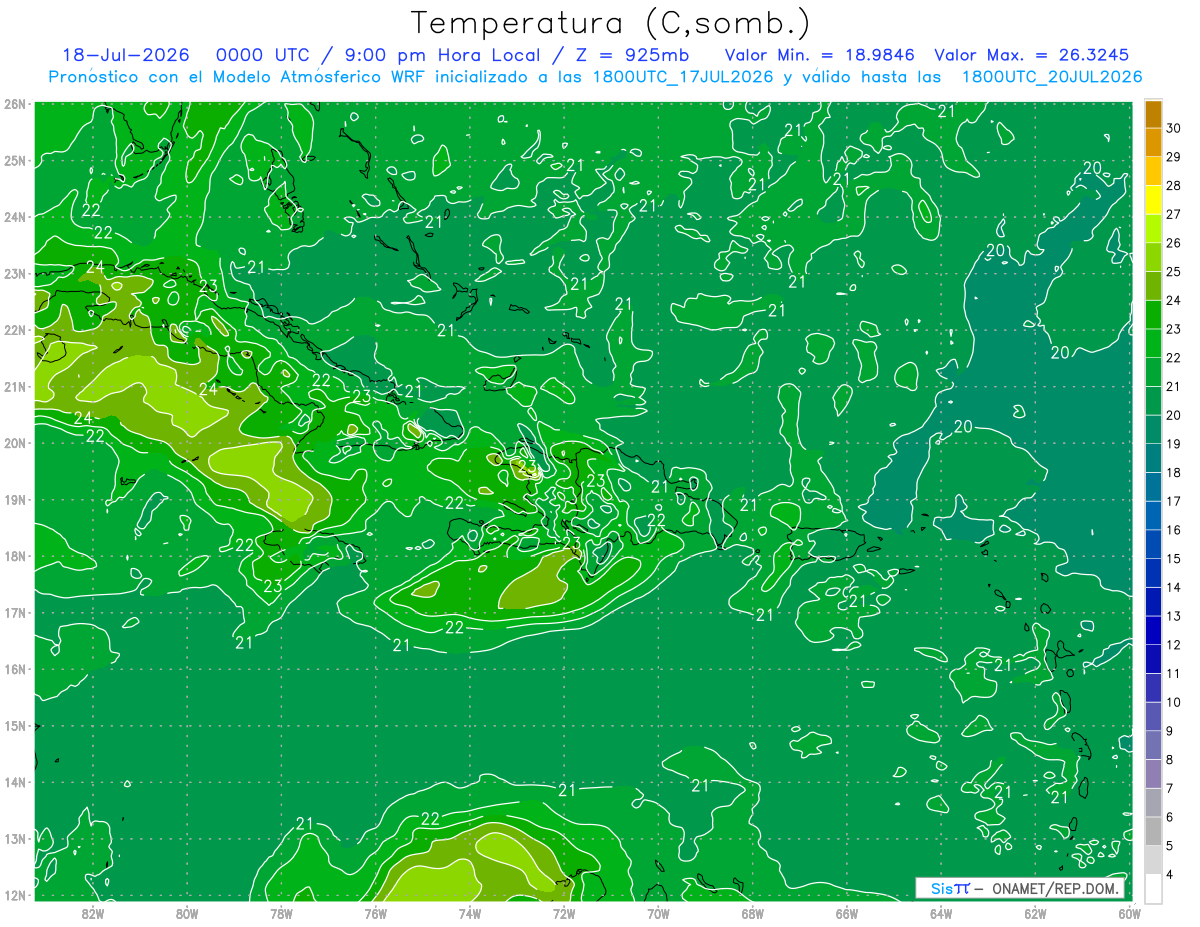Click the color scale label '16'
The height and width of the screenshot is (927, 1200).
click(x=1174, y=530)
